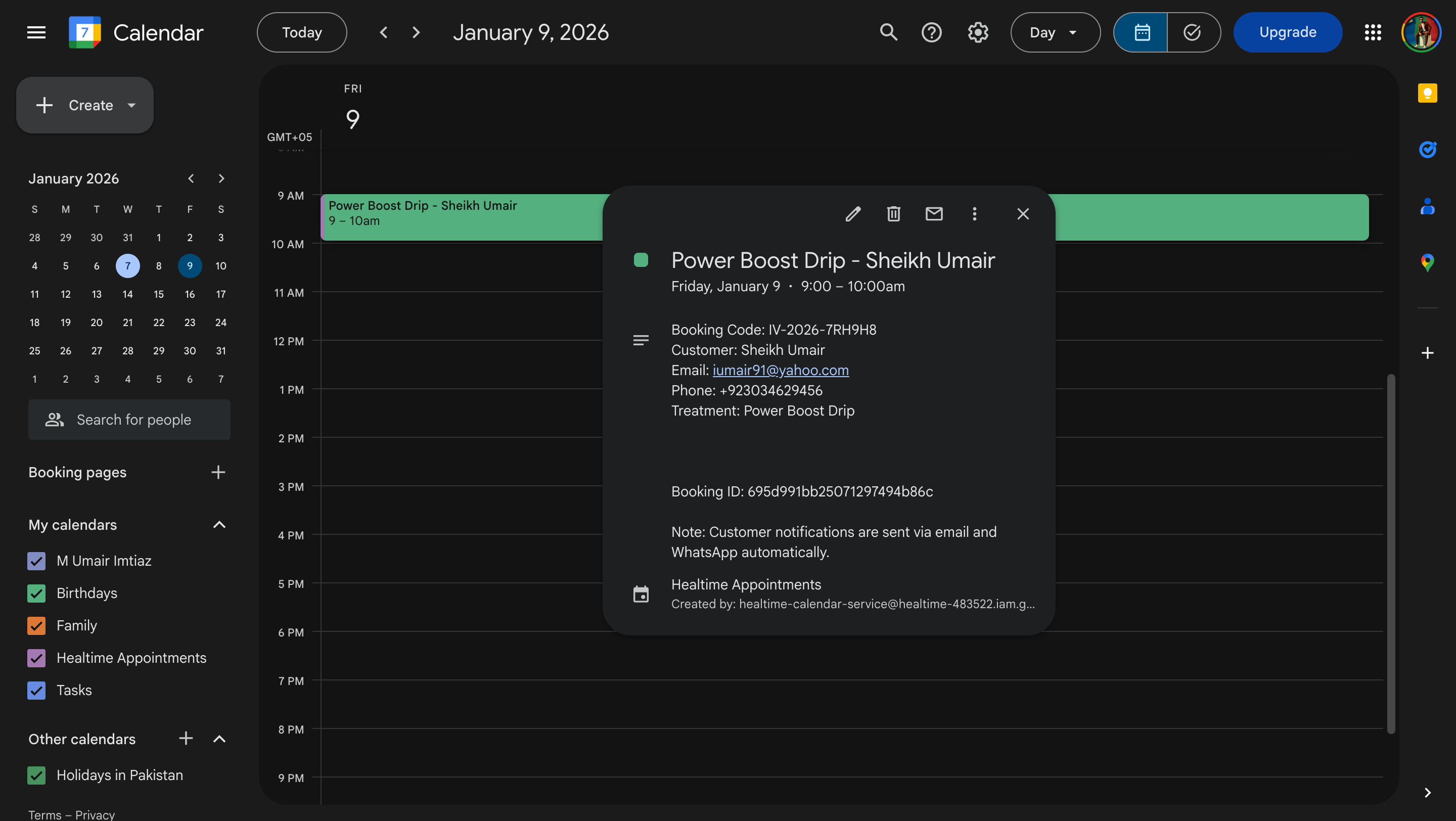
Task: Delete the Power Boost Drip event
Action: 893,213
